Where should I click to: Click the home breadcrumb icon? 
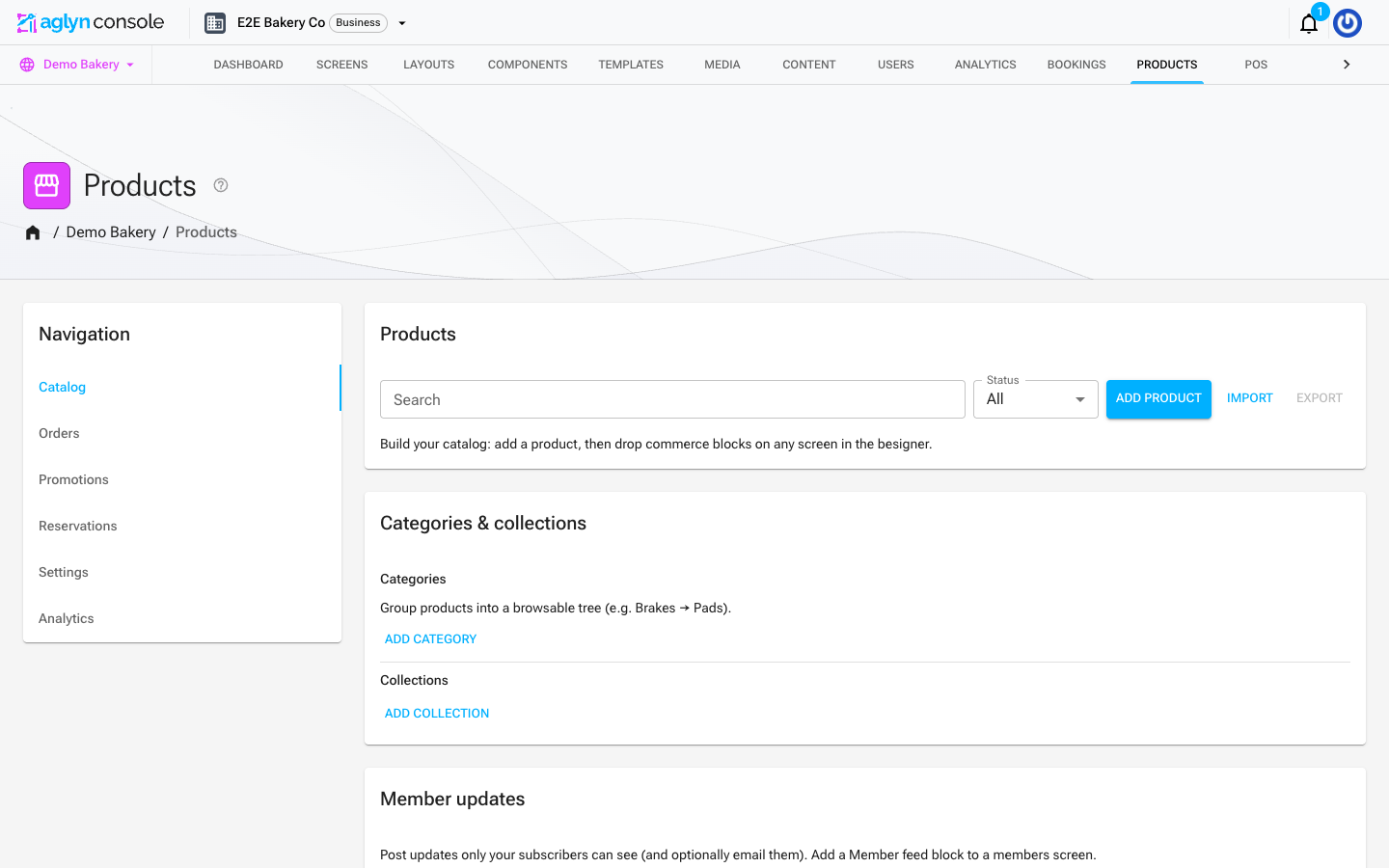[33, 232]
